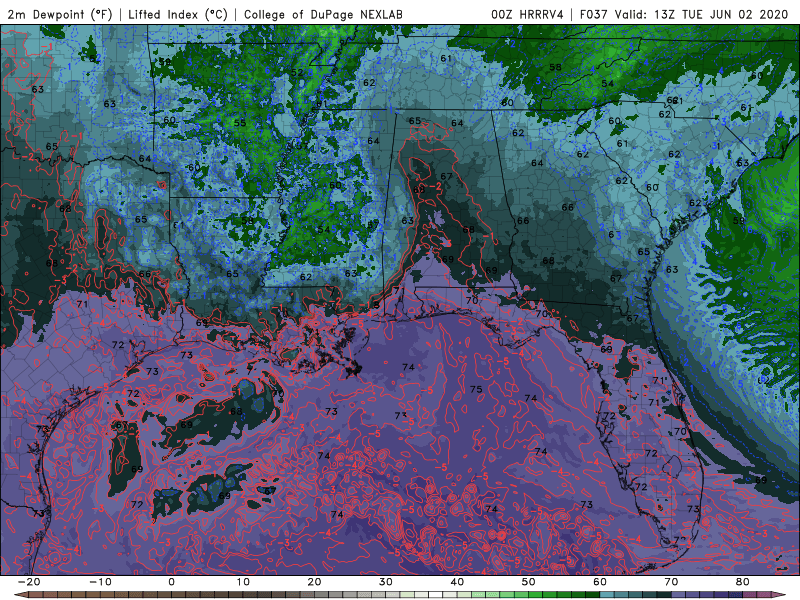The image size is (800, 600).
Task: Click the '20' color scale label
Action: 314,582
